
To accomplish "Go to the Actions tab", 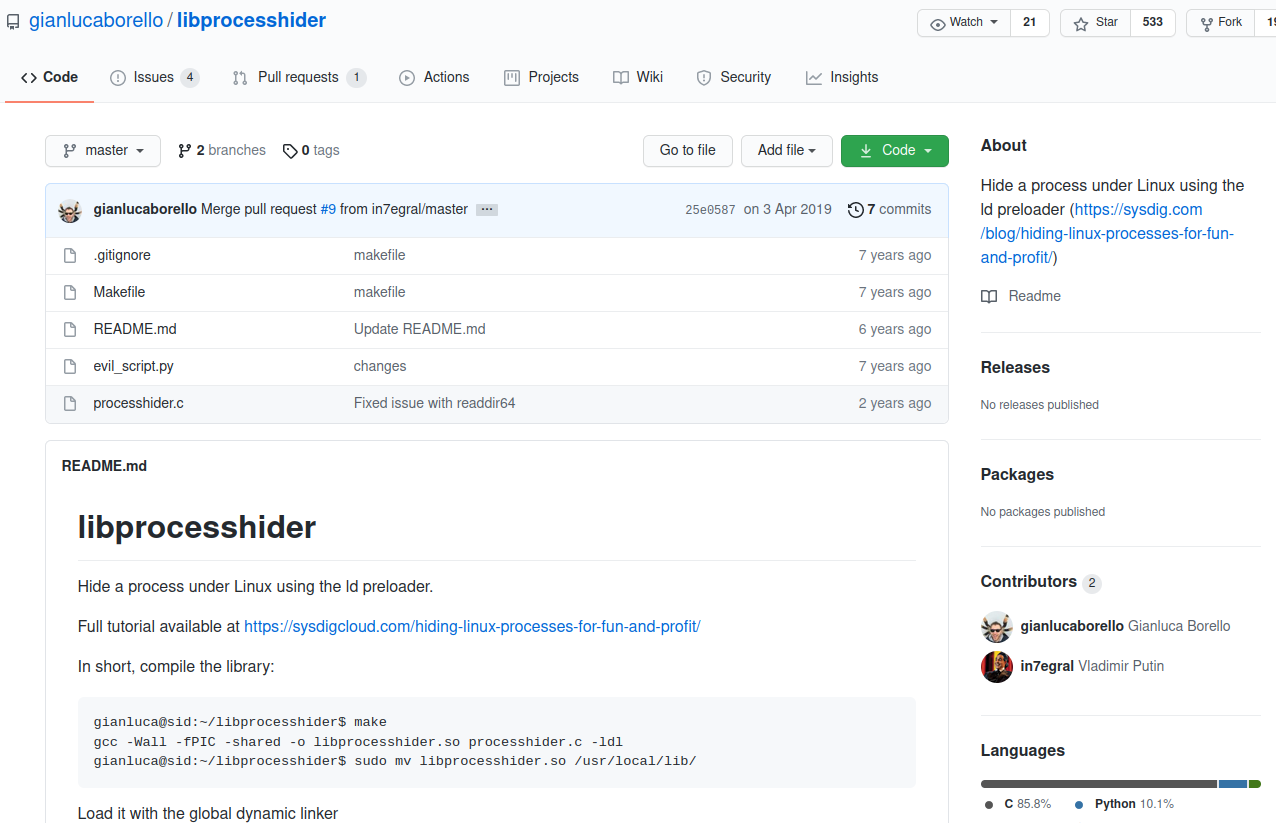I will tap(434, 77).
